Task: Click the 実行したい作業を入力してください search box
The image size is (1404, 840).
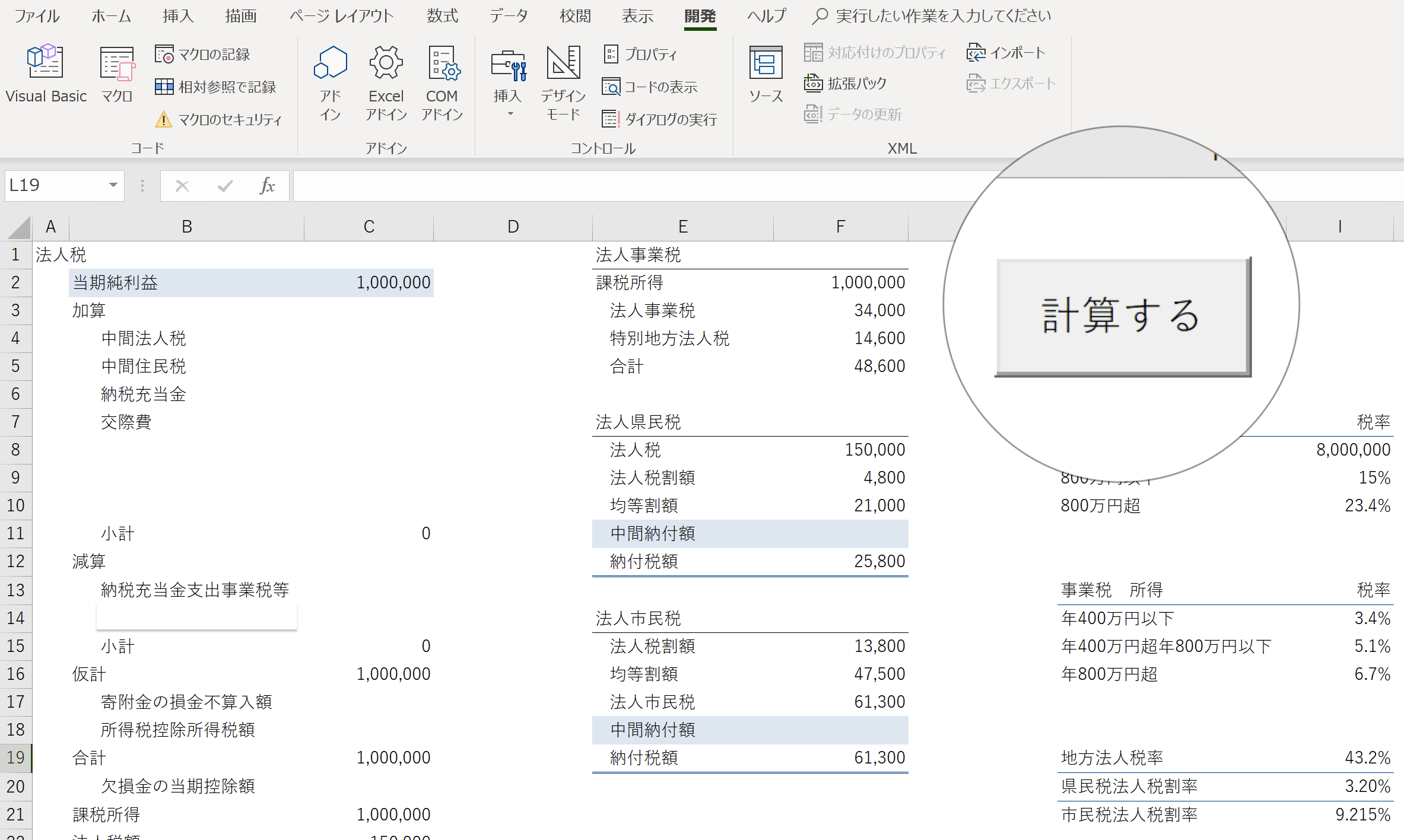Action: point(932,16)
